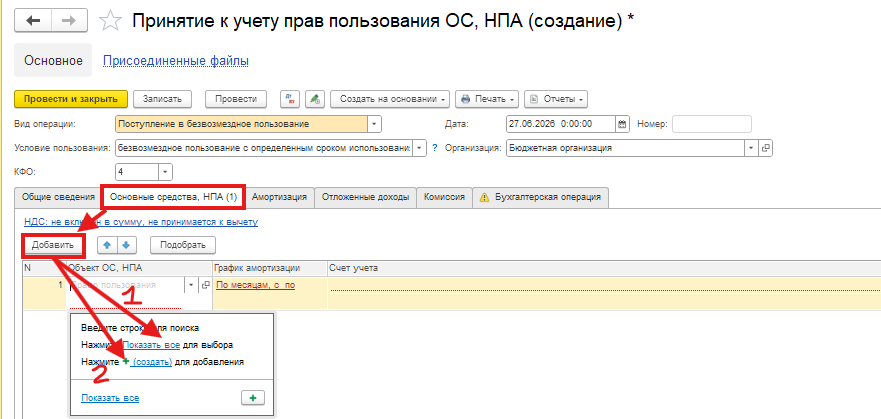Image resolution: width=881 pixels, height=419 pixels.
Task: Click bottom Показать все link in popup
Action: point(110,398)
